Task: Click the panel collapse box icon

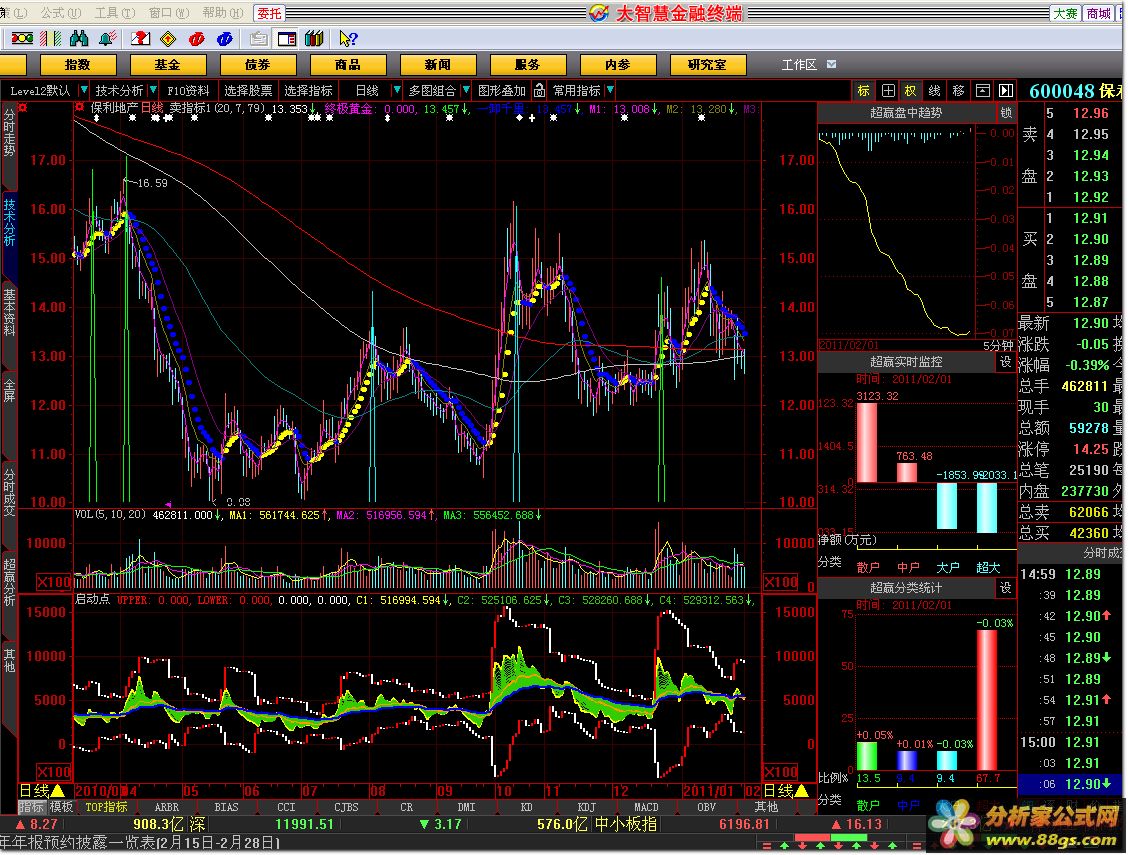Action: (982, 91)
